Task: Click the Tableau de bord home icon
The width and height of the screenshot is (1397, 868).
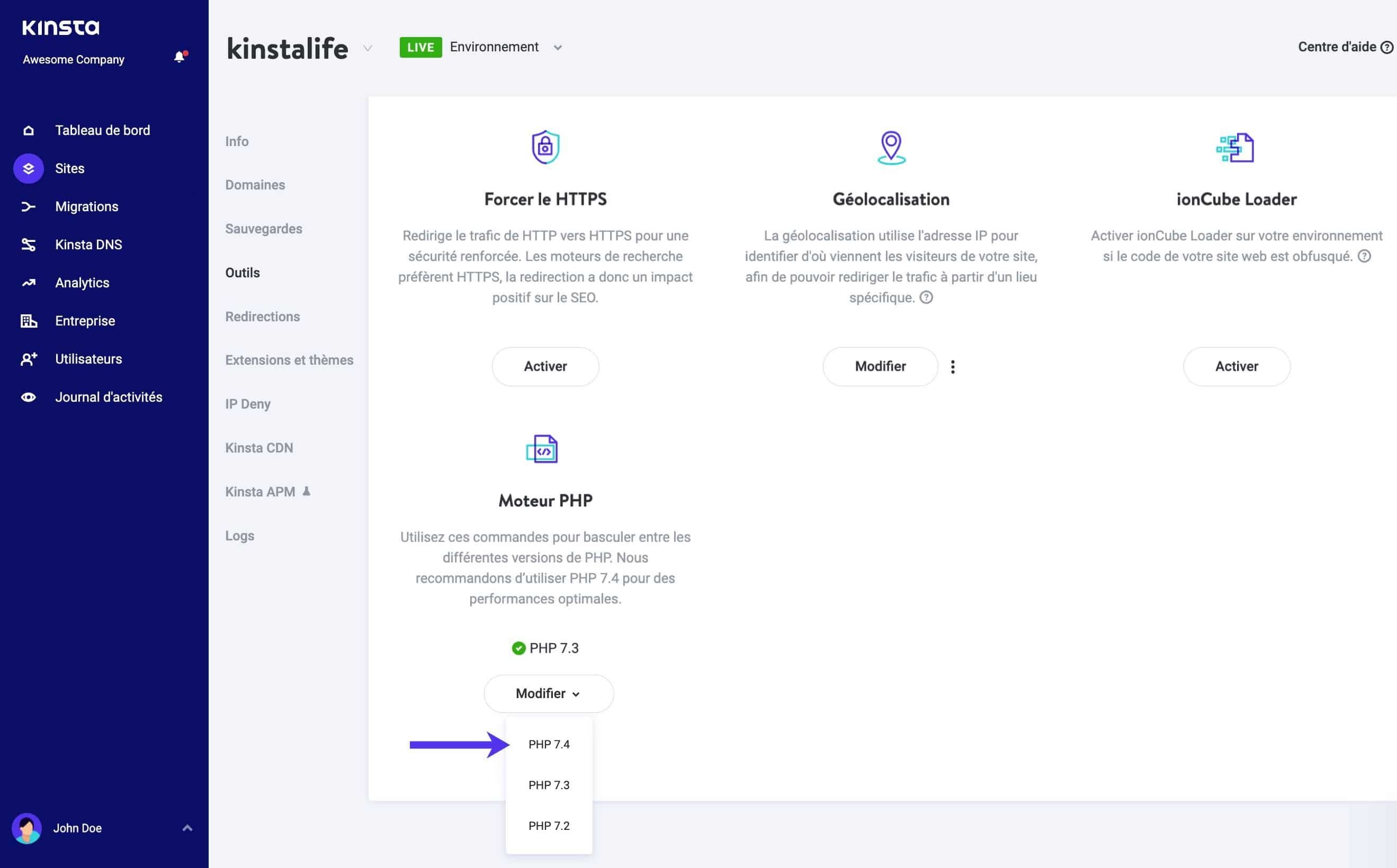Action: [28, 130]
